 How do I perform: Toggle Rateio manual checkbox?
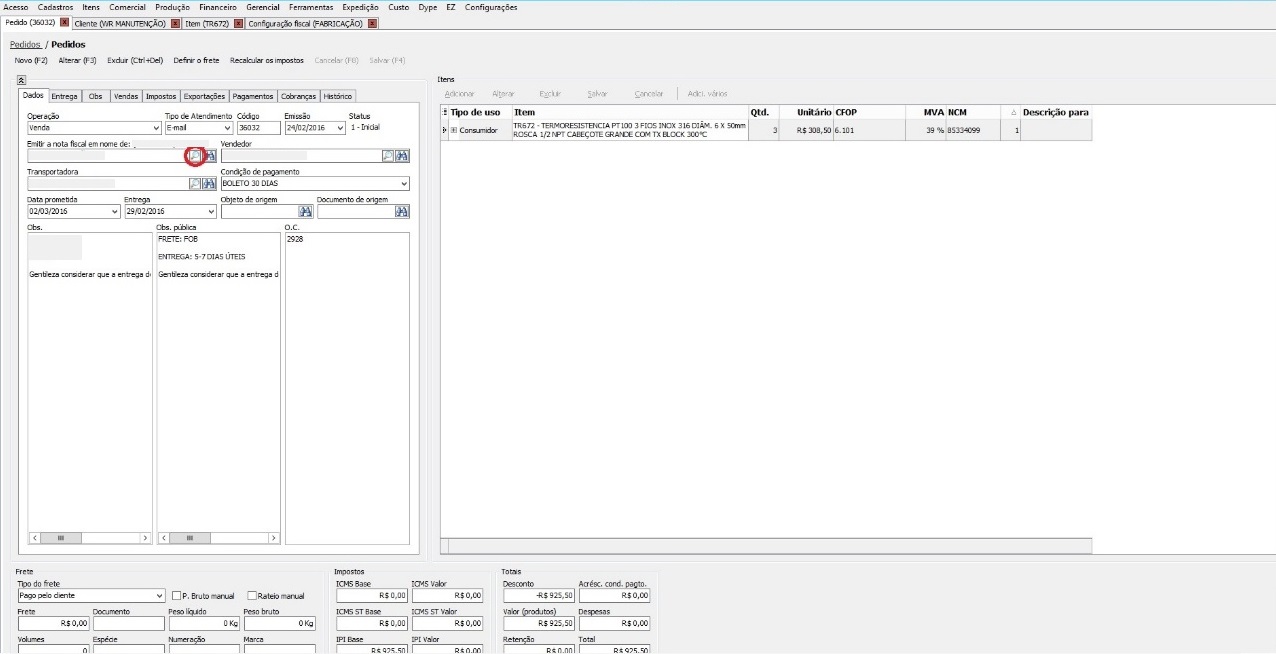pyautogui.click(x=251, y=595)
